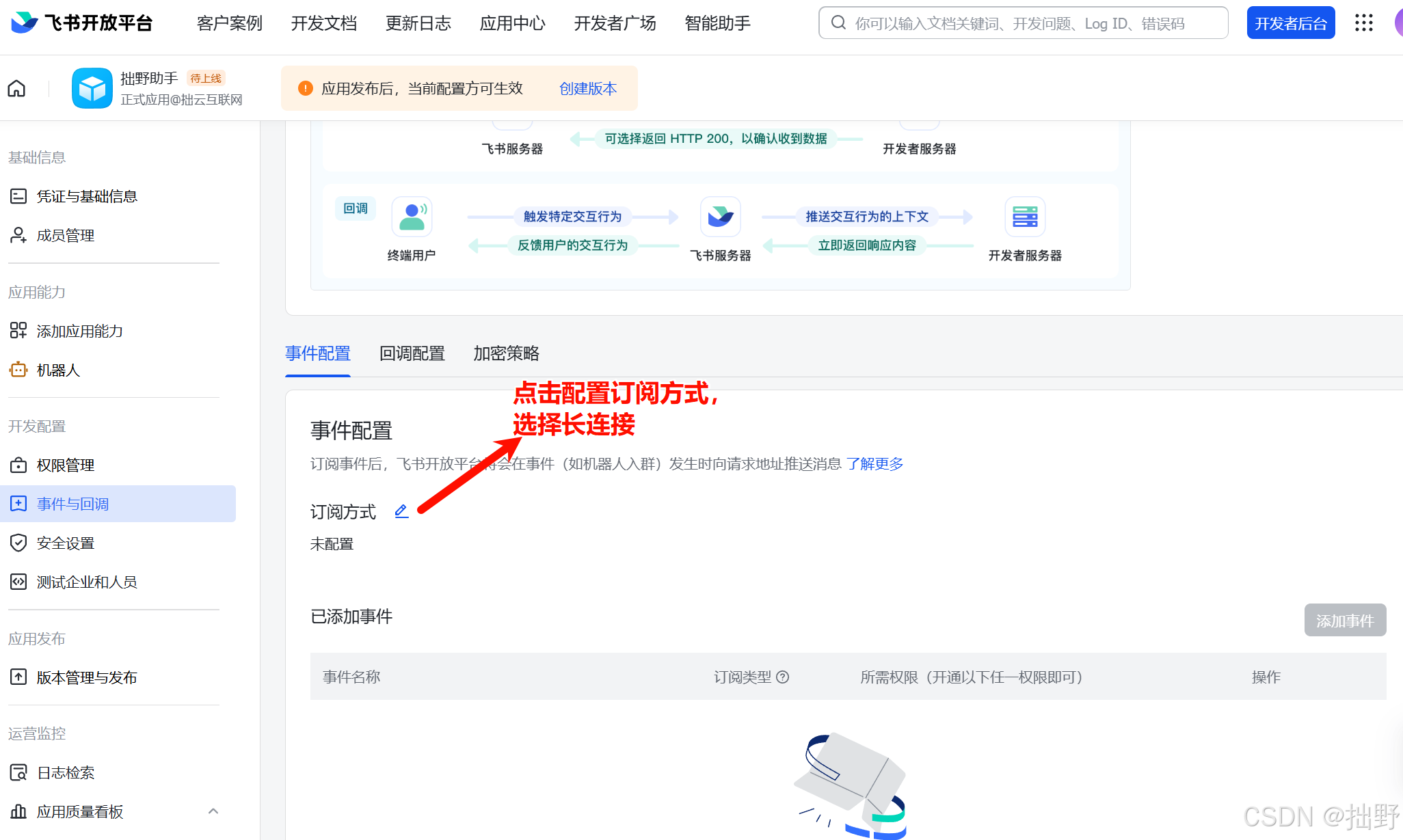The width and height of the screenshot is (1403, 840).
Task: Click the 拙野助手 app cube icon
Action: [x=92, y=88]
